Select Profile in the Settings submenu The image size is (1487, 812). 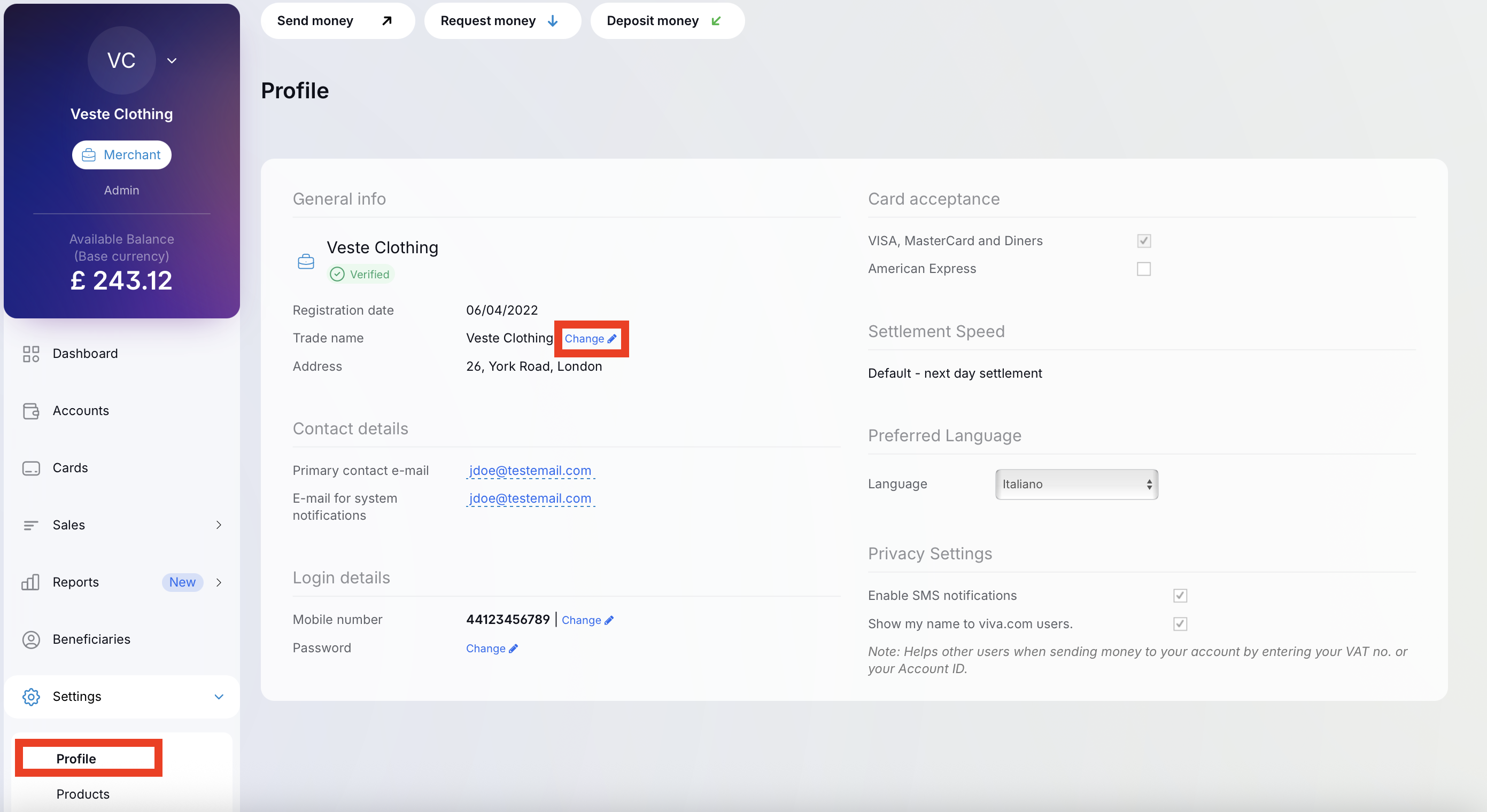pos(76,759)
